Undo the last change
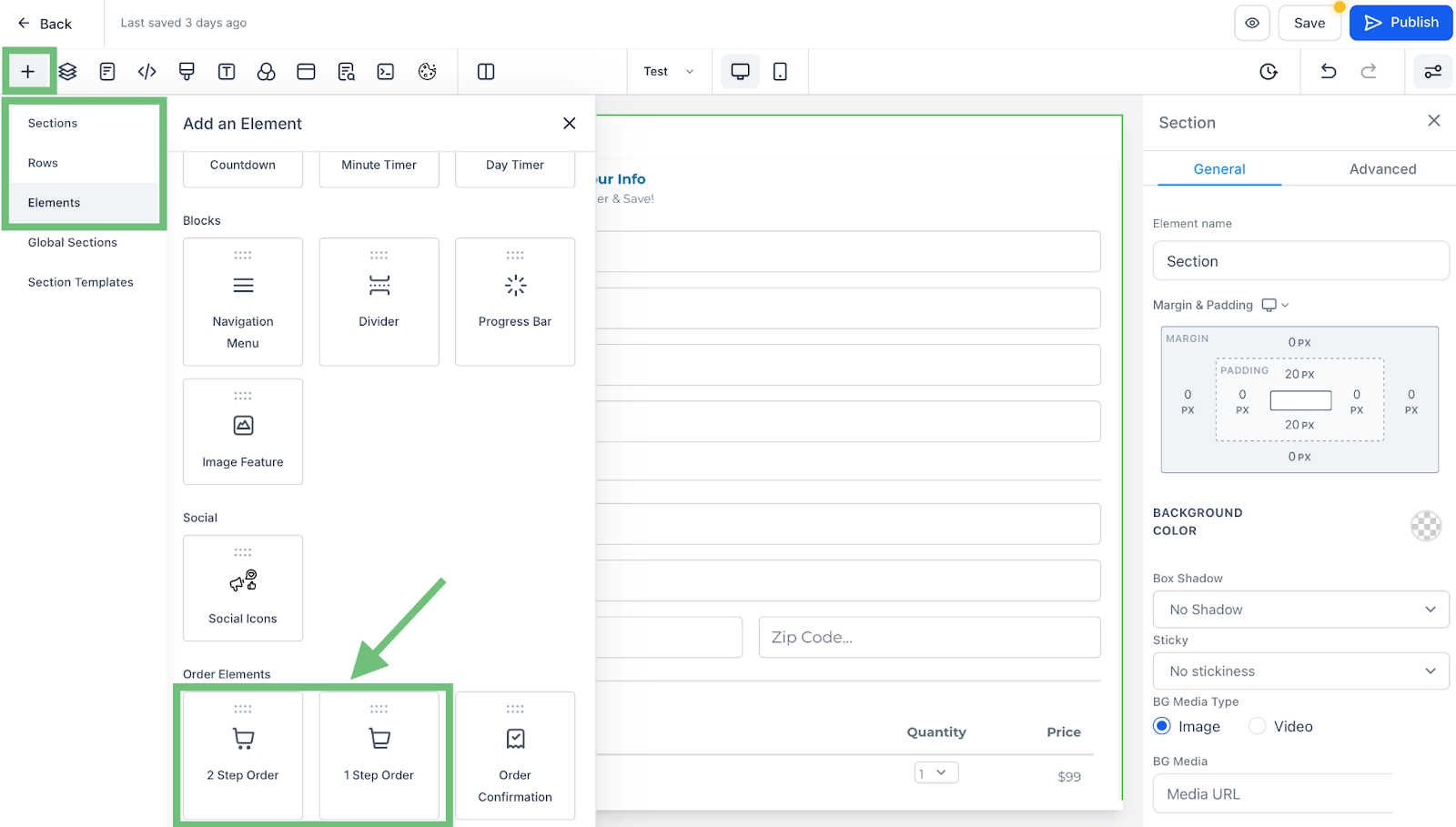Viewport: 1456px width, 827px height. [1329, 71]
